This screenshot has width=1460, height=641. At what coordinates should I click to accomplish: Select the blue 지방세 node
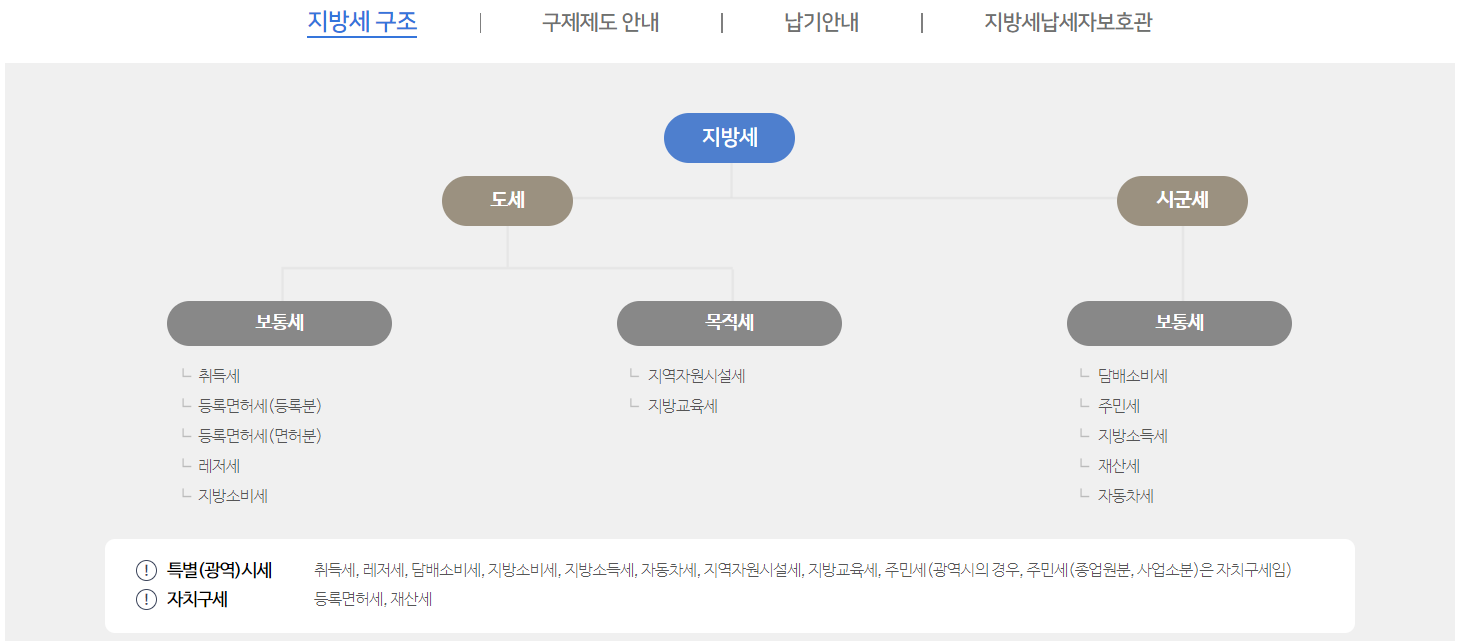tap(729, 137)
